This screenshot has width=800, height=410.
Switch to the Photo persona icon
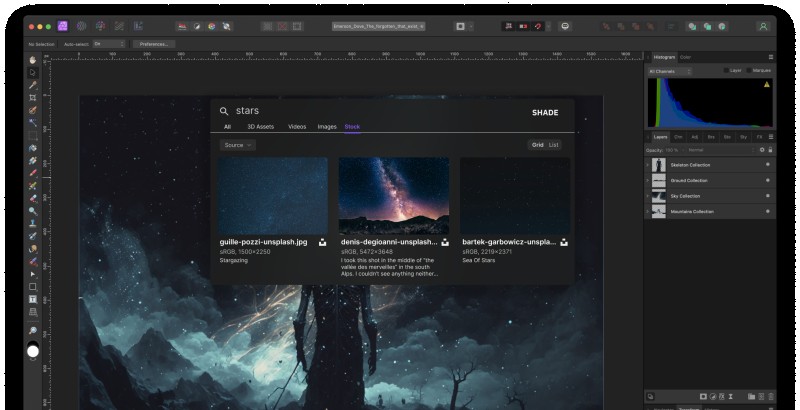coord(63,26)
